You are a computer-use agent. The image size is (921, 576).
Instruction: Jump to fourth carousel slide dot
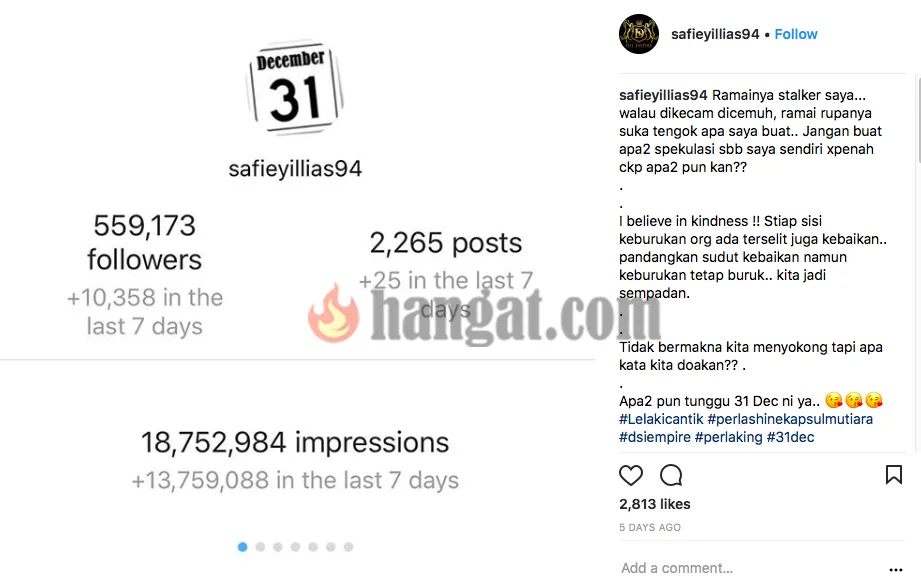[295, 547]
